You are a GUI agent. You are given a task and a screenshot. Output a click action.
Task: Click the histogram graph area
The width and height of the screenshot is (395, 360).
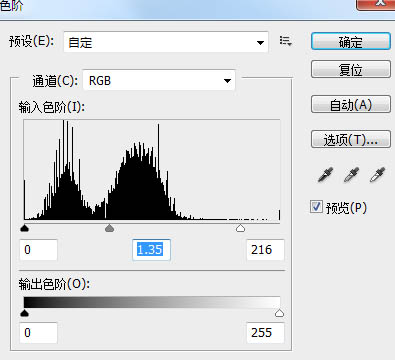point(152,170)
